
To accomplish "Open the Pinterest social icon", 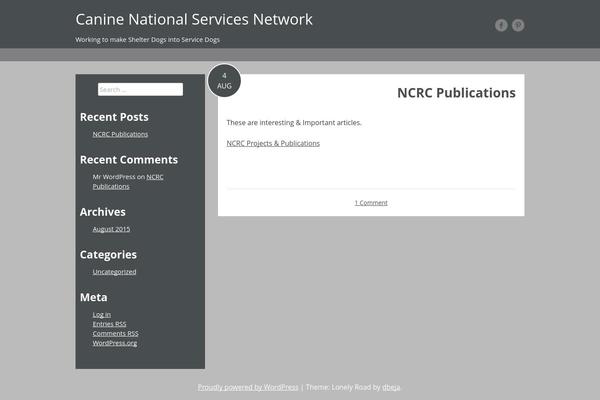I will (x=518, y=25).
